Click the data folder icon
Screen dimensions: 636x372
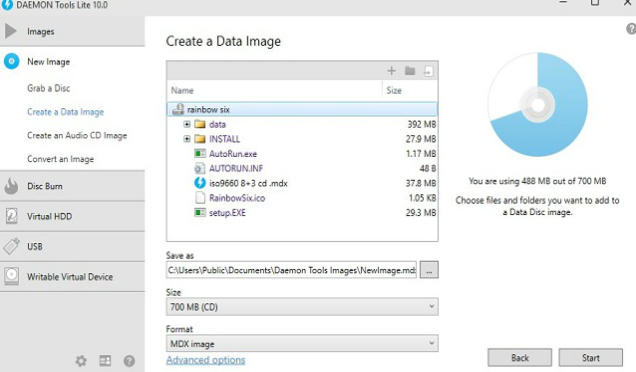pos(200,124)
